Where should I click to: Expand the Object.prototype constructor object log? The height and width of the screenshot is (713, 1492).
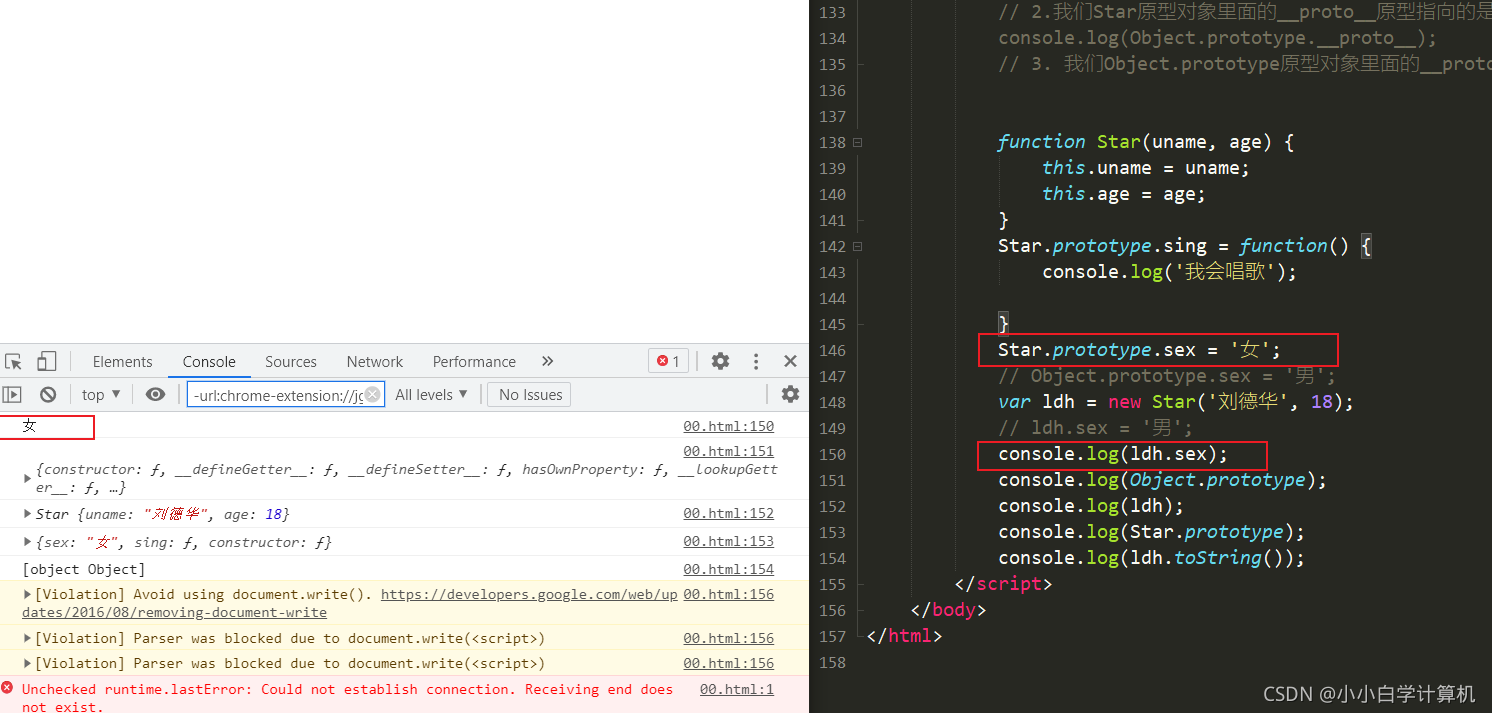27,478
